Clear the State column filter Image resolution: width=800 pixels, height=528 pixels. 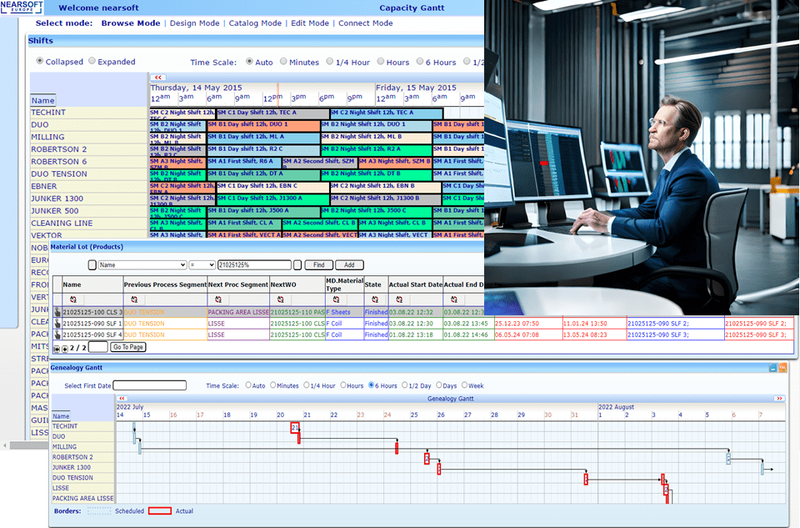[375, 299]
